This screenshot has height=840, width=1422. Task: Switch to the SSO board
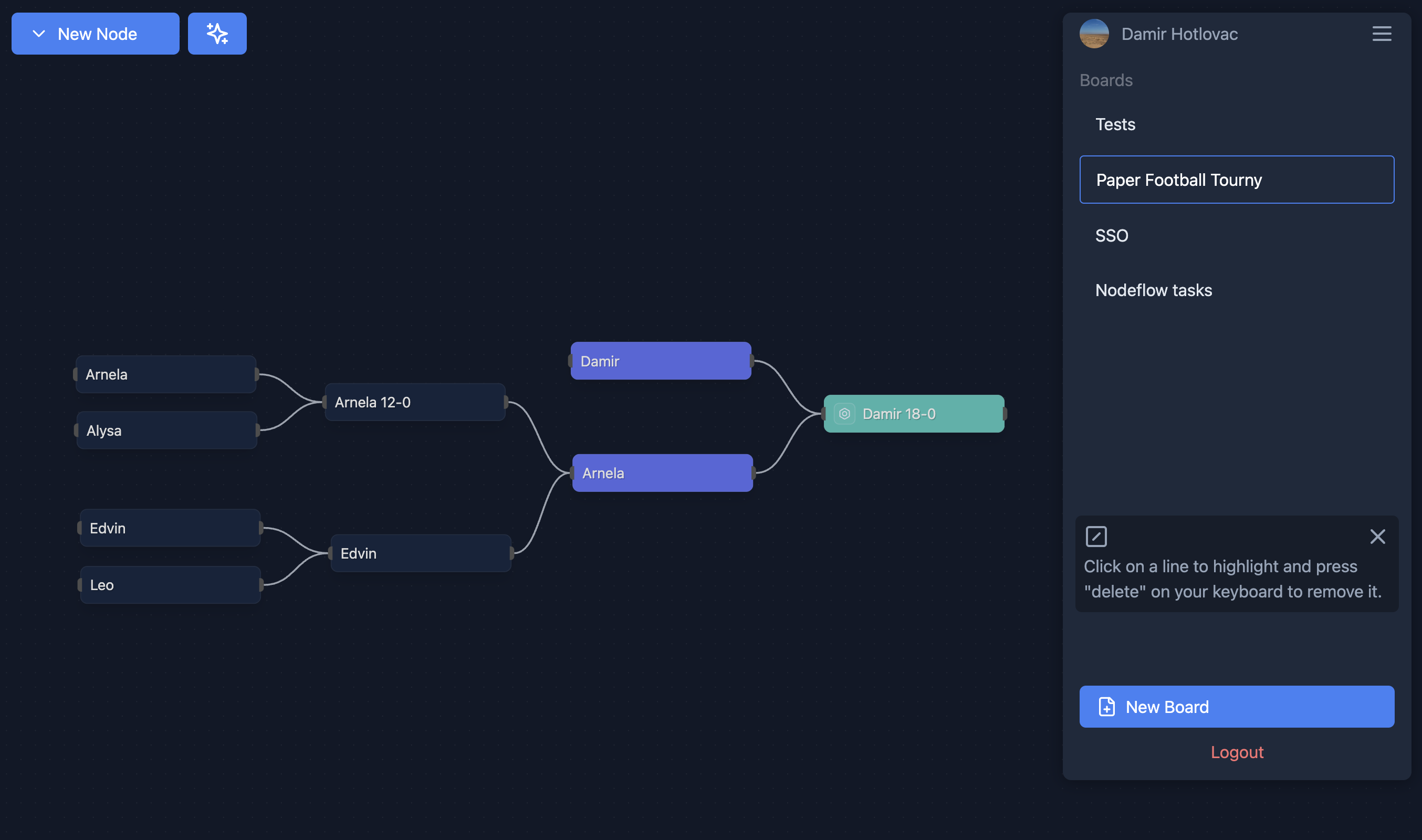(x=1111, y=236)
